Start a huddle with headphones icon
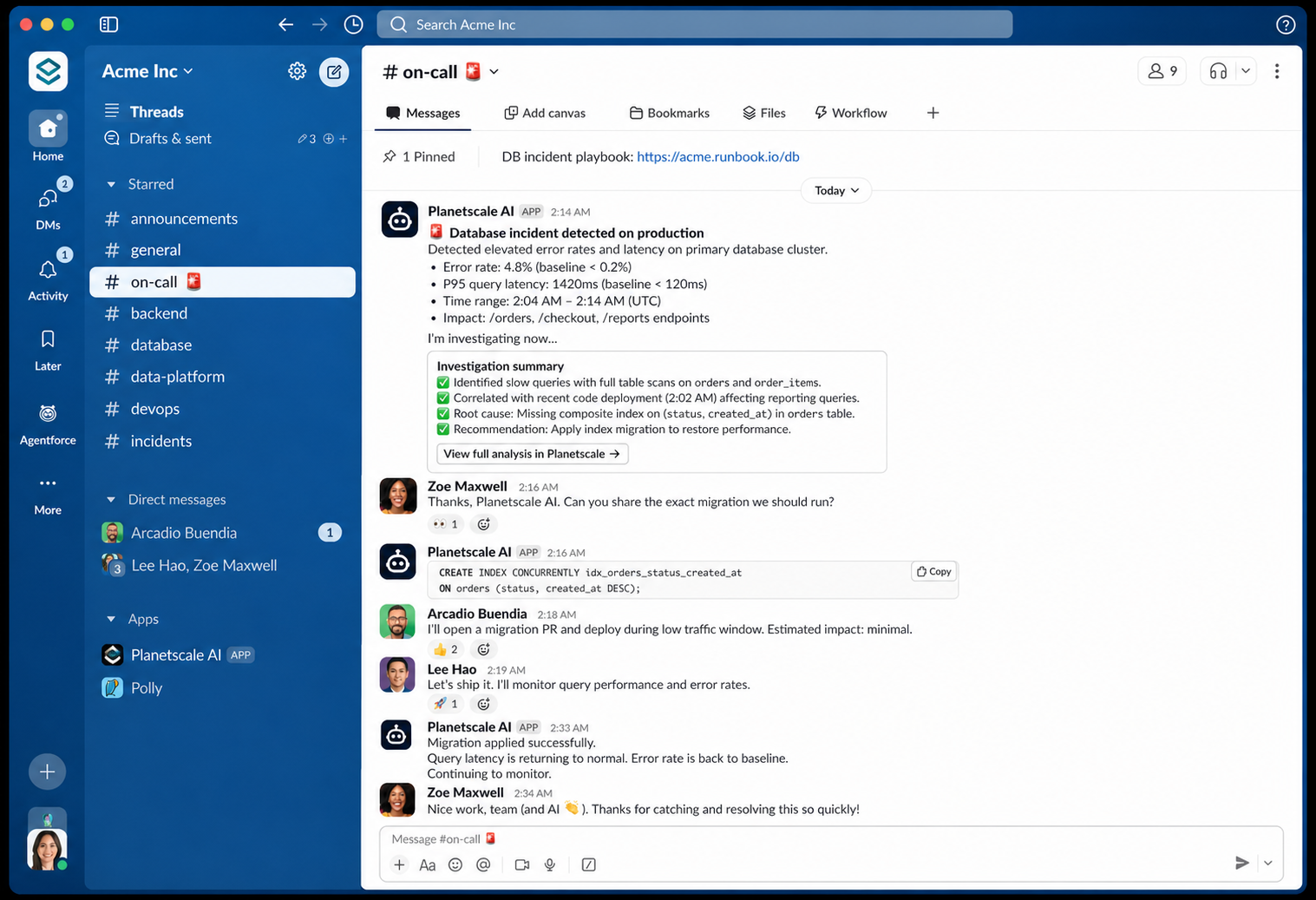The width and height of the screenshot is (1316, 900). (1218, 71)
